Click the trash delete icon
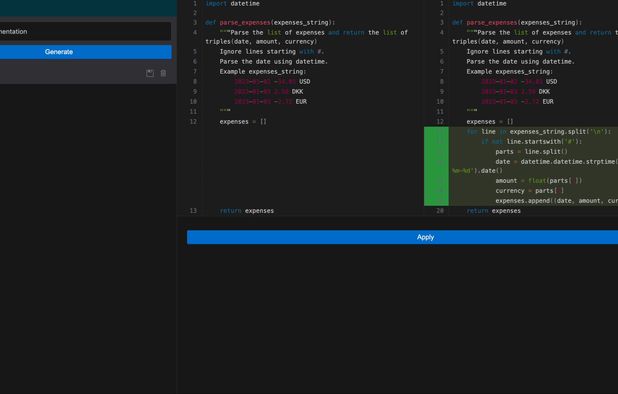Image resolution: width=618 pixels, height=394 pixels. [x=163, y=73]
